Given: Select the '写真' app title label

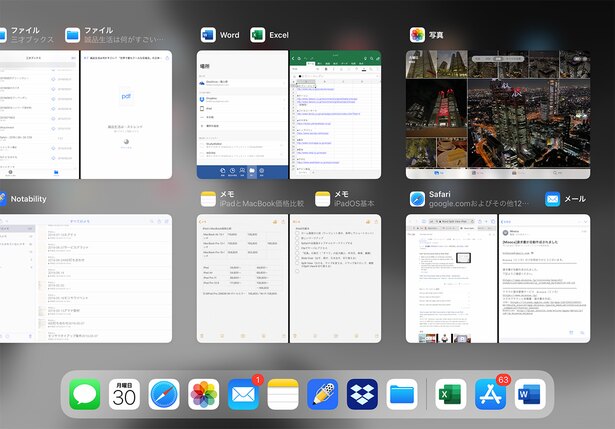Looking at the screenshot, I should pos(436,35).
